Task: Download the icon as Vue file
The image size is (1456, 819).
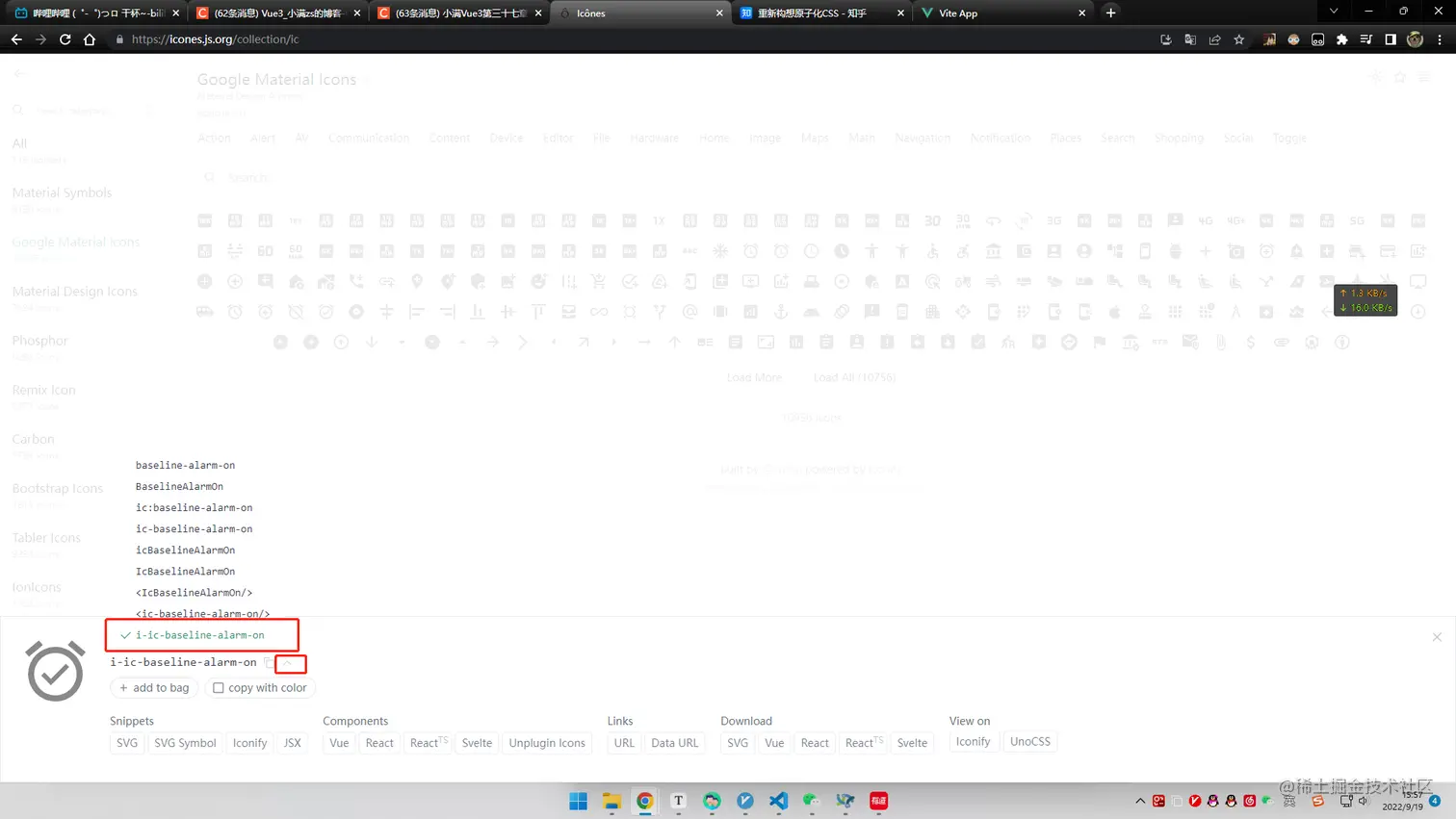Action: [x=774, y=743]
